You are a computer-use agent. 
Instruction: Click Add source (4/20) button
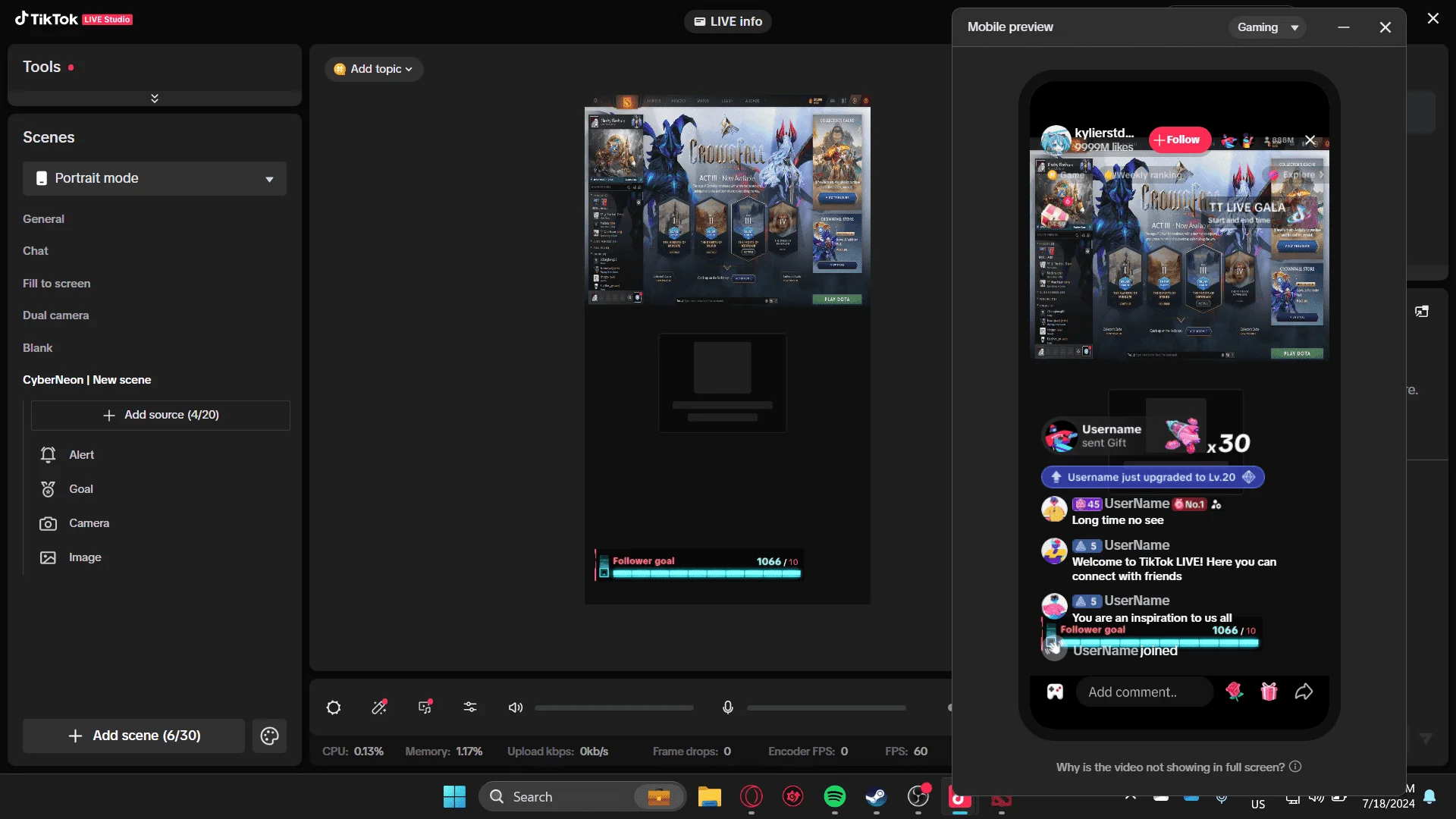tap(161, 416)
